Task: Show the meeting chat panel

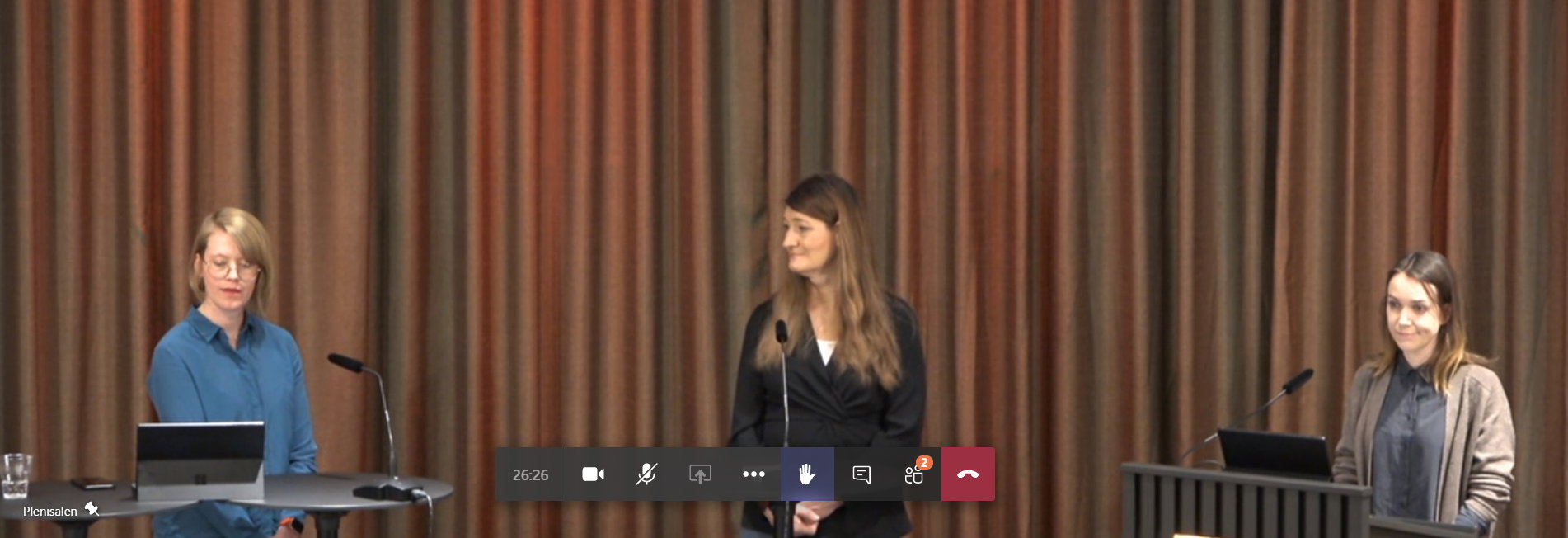Action: coord(861,474)
